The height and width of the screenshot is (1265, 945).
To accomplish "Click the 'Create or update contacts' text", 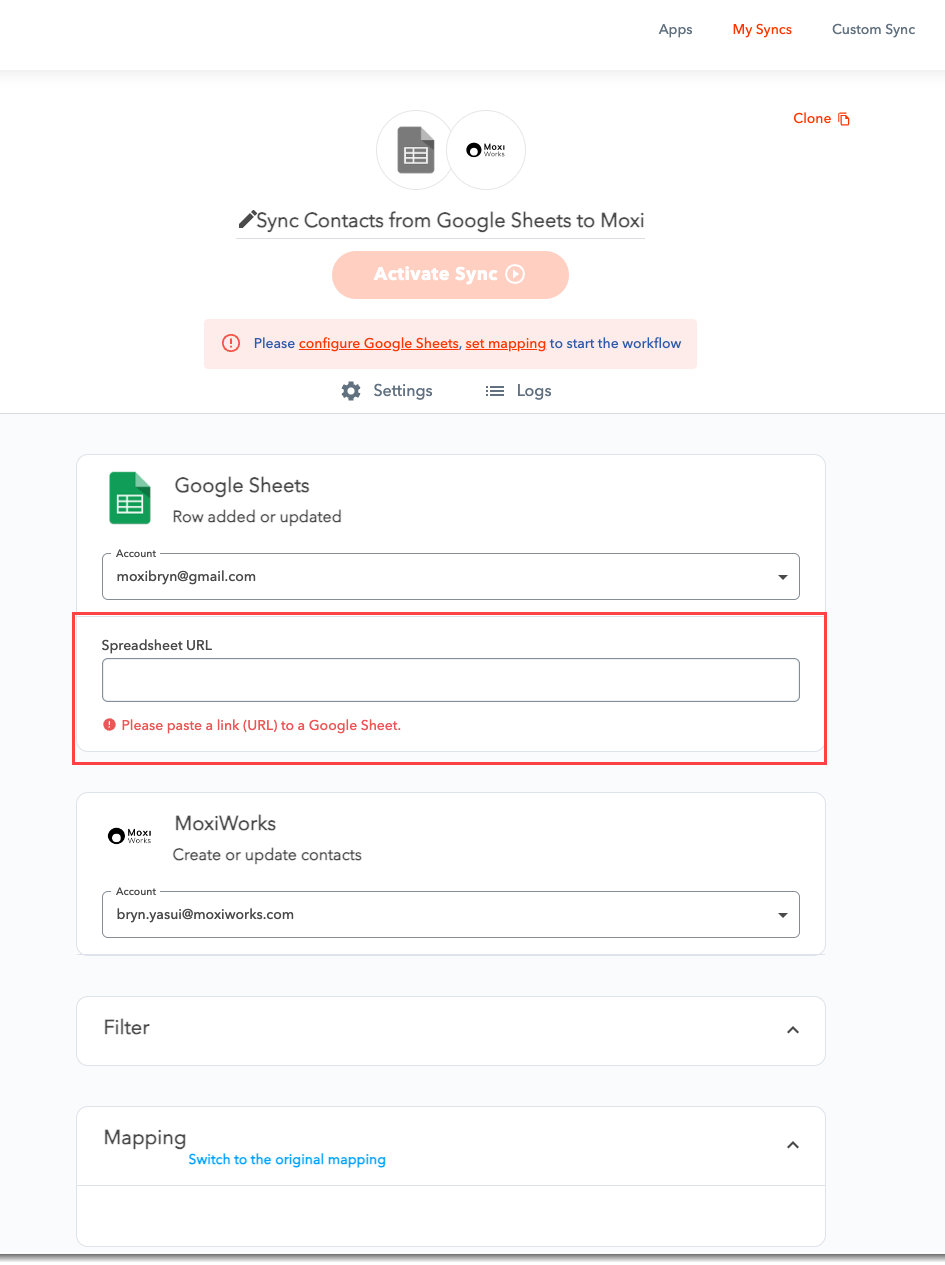I will (x=267, y=855).
